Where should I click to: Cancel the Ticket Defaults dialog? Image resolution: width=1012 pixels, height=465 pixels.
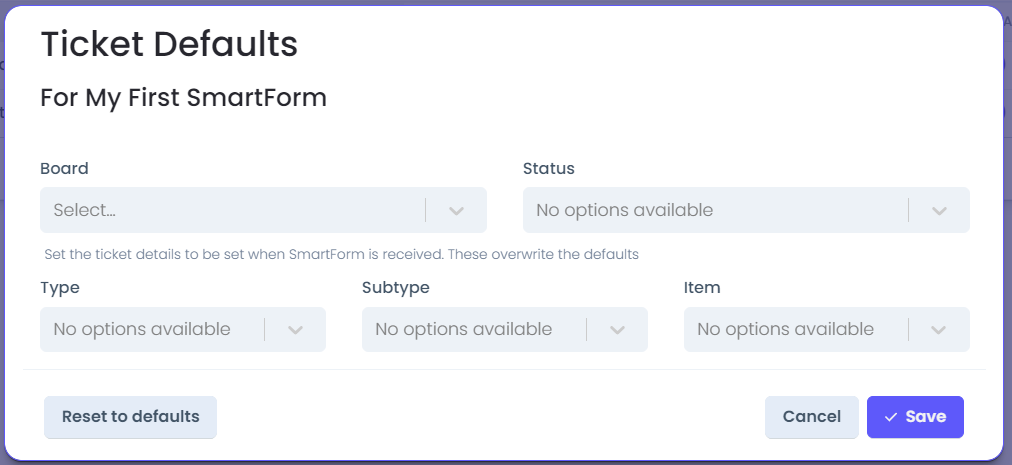[812, 417]
